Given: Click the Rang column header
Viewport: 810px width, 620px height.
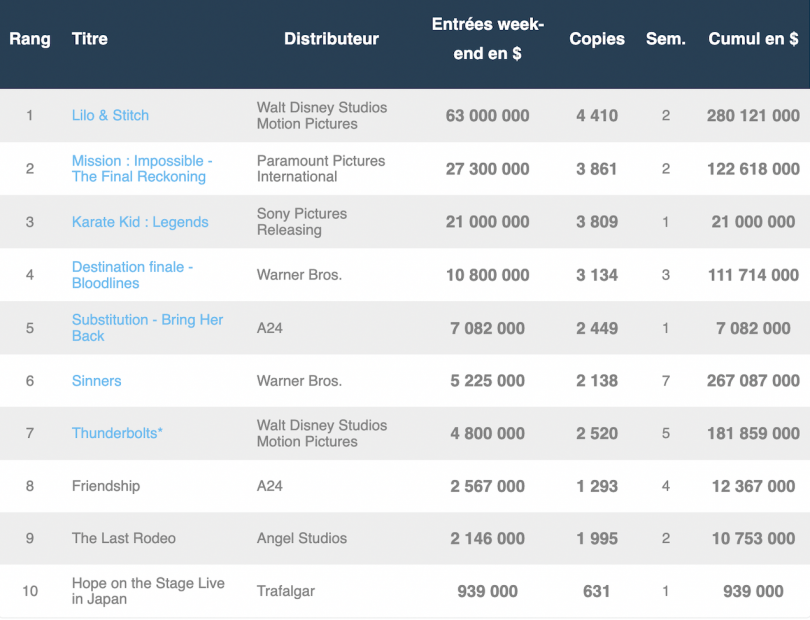Looking at the screenshot, I should pyautogui.click(x=30, y=39).
